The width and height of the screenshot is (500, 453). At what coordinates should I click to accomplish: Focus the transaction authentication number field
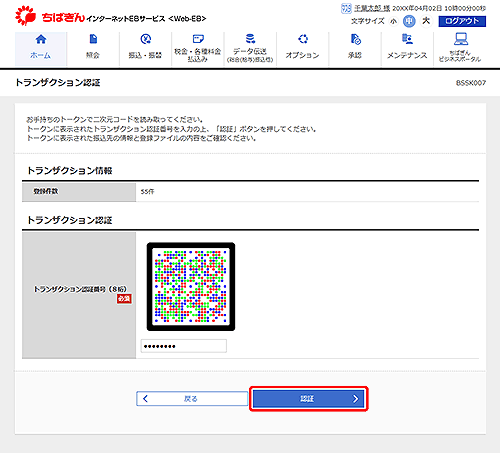tap(184, 346)
